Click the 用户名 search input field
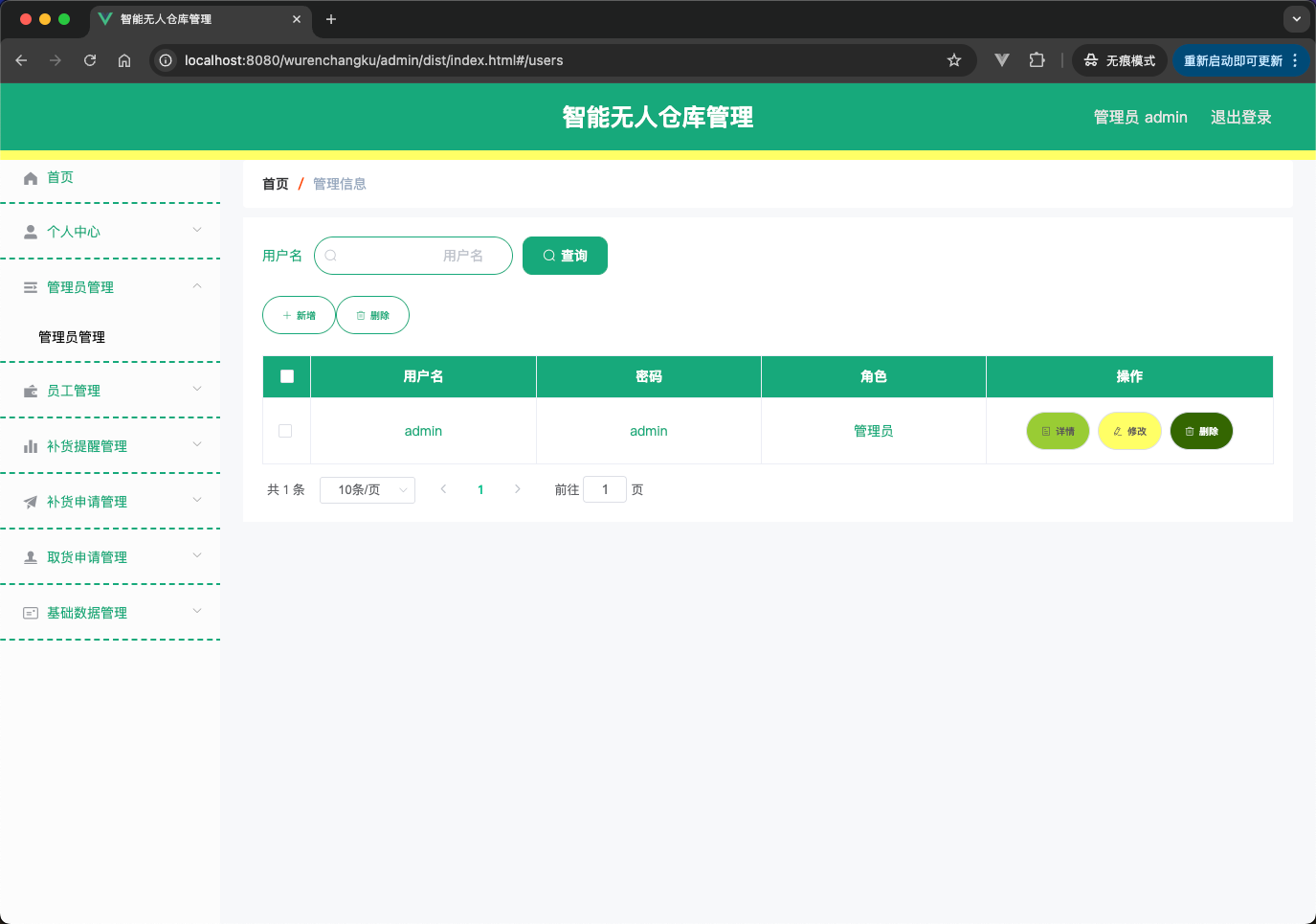 click(413, 256)
